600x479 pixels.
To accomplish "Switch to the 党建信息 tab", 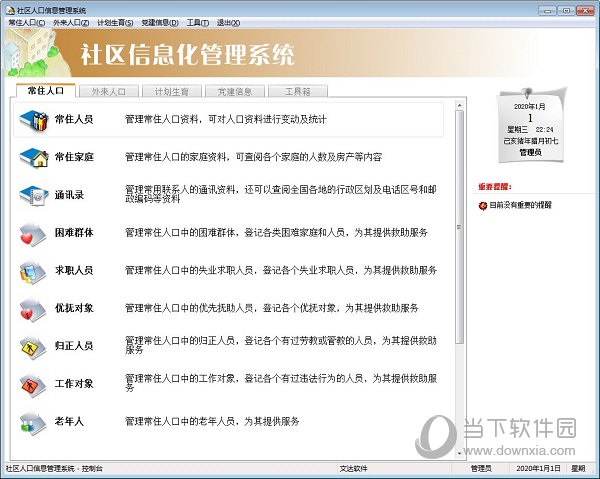I will tap(235, 91).
